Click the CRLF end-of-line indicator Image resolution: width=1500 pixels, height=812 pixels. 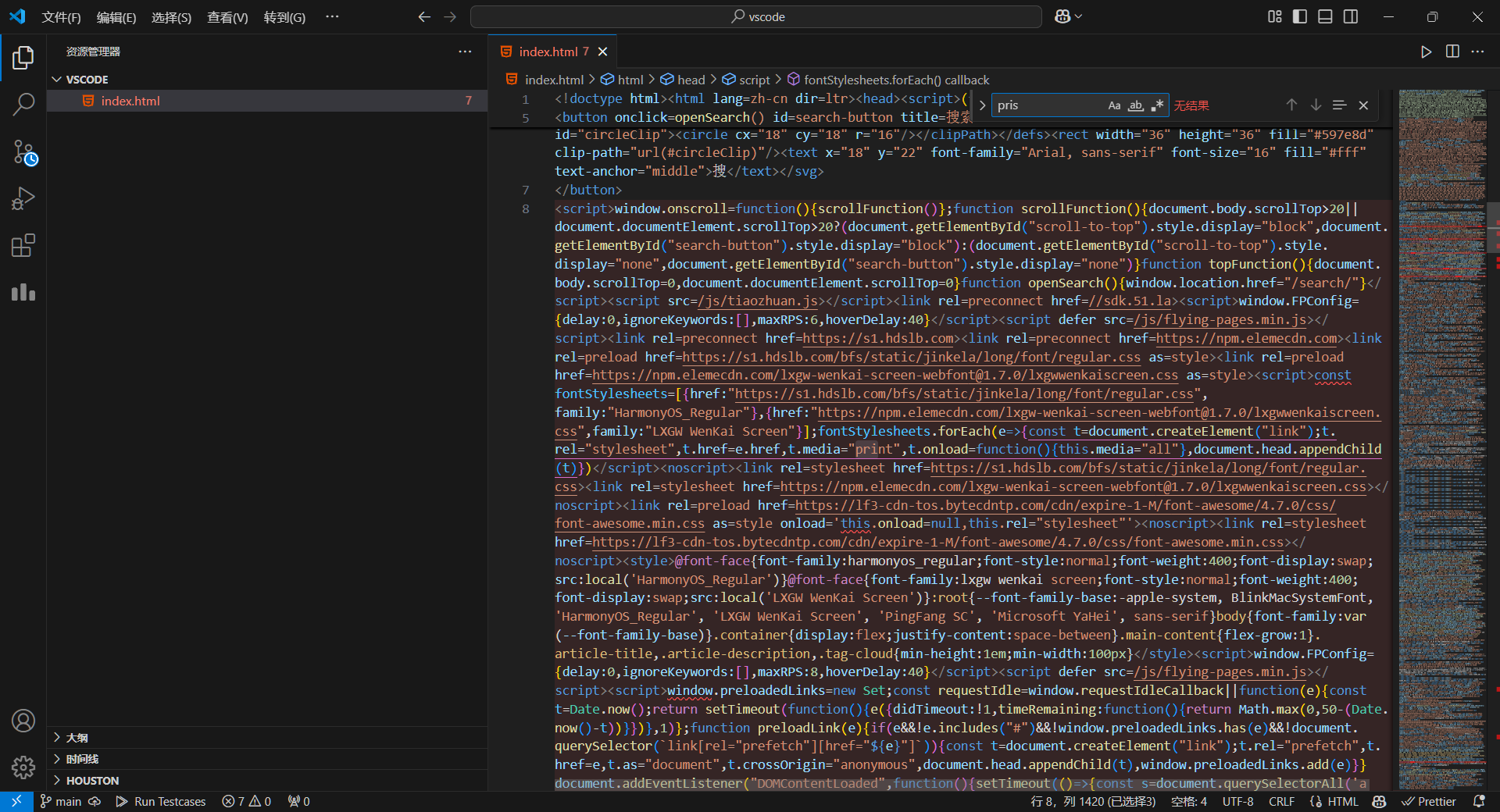click(x=1281, y=801)
